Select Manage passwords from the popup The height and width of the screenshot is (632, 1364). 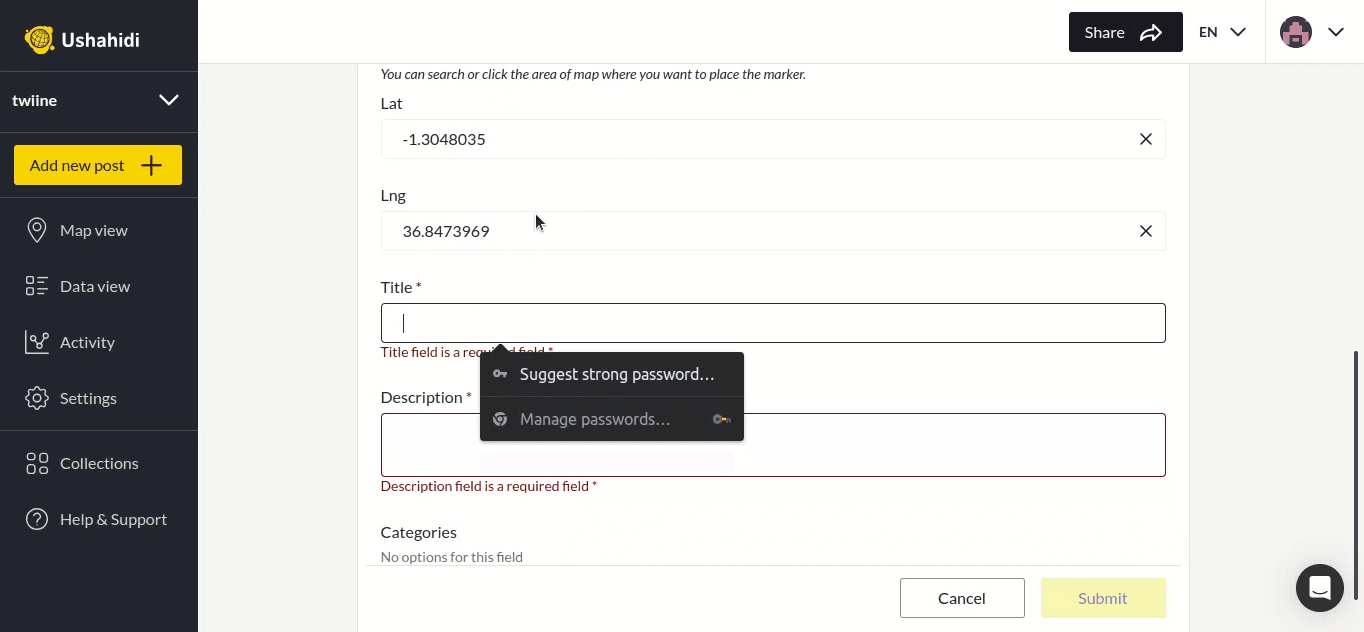point(595,419)
